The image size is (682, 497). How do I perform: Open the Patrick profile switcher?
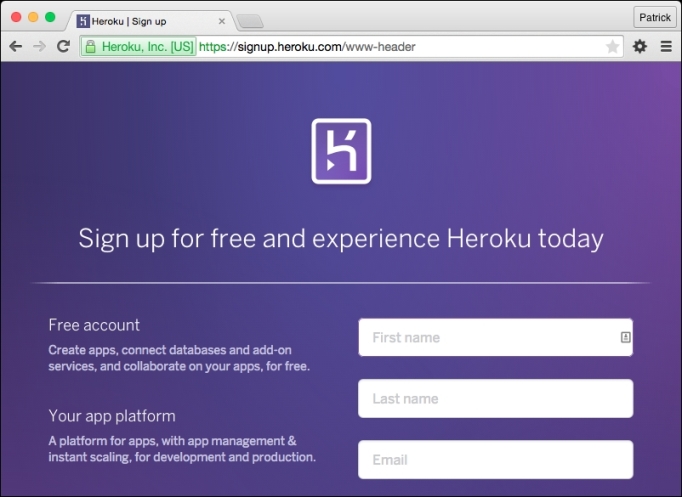[655, 17]
